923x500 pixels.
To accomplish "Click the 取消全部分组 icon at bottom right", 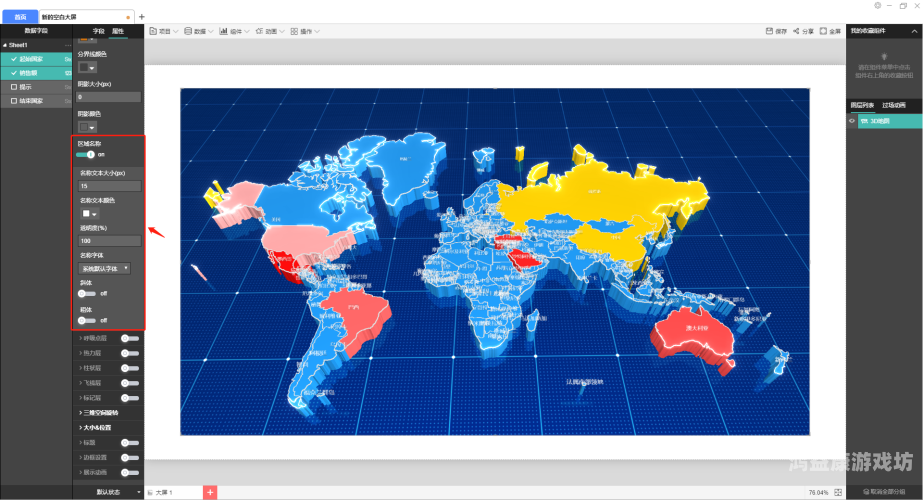I will pos(866,492).
